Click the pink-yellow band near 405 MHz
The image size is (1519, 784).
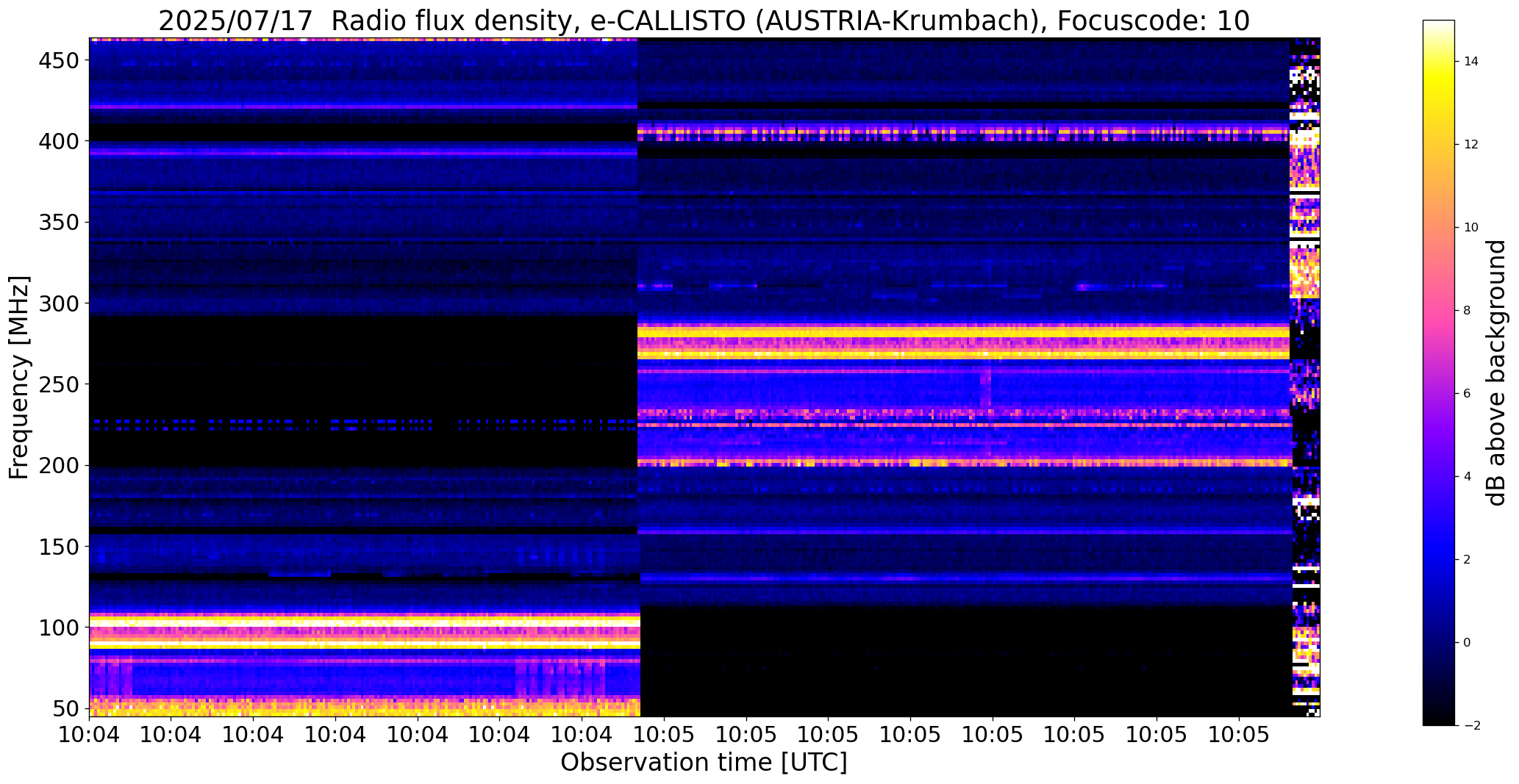(x=963, y=134)
